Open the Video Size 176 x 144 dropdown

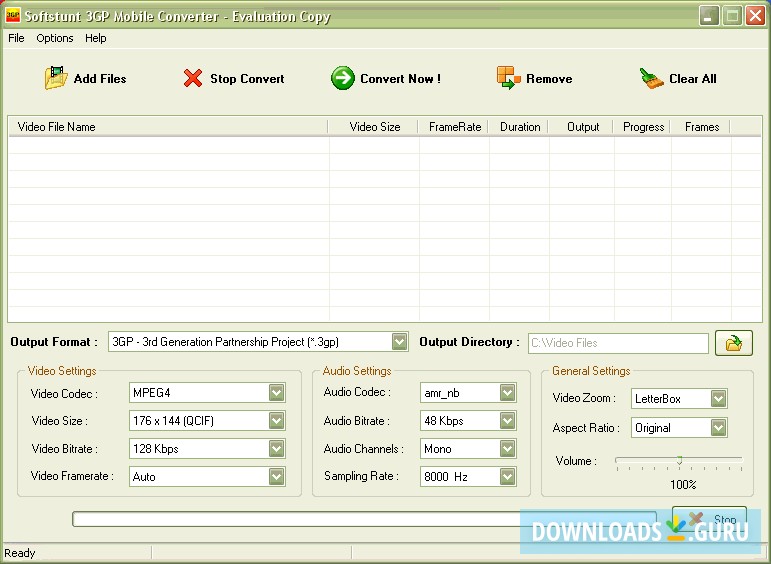coord(277,420)
